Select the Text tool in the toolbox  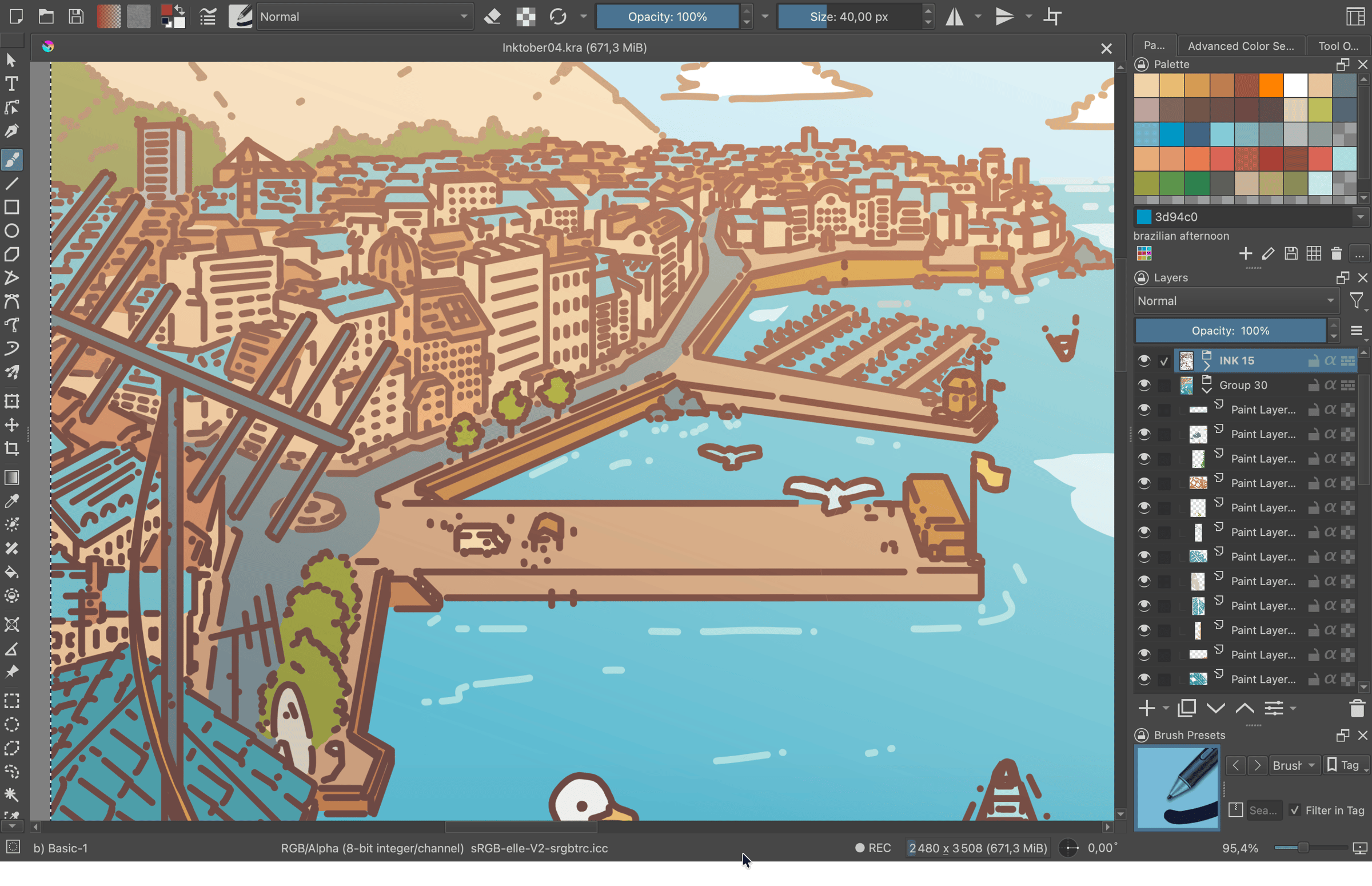pyautogui.click(x=11, y=84)
